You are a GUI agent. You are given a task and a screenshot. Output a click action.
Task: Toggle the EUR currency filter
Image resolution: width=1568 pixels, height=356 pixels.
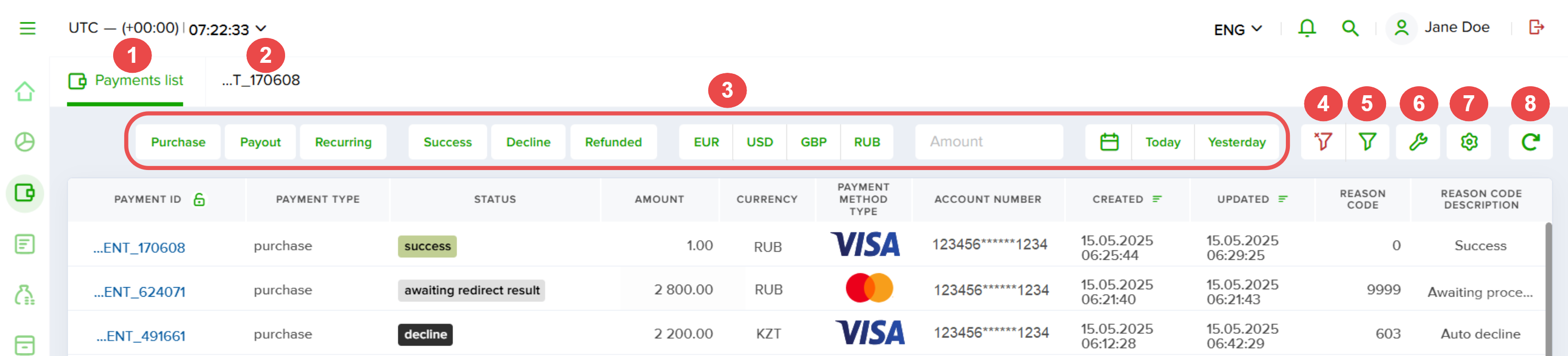[x=706, y=142]
